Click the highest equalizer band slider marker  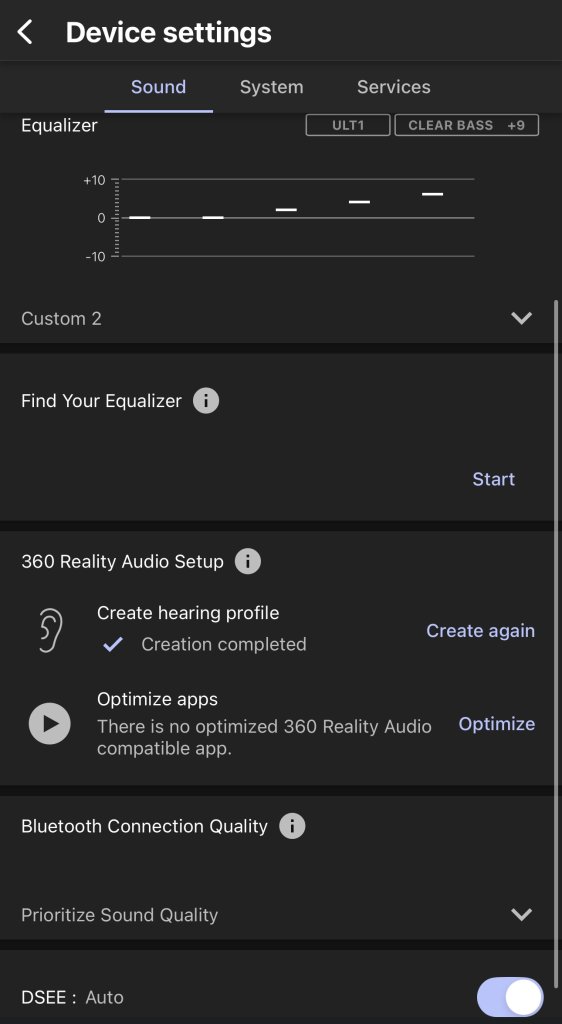(x=432, y=194)
